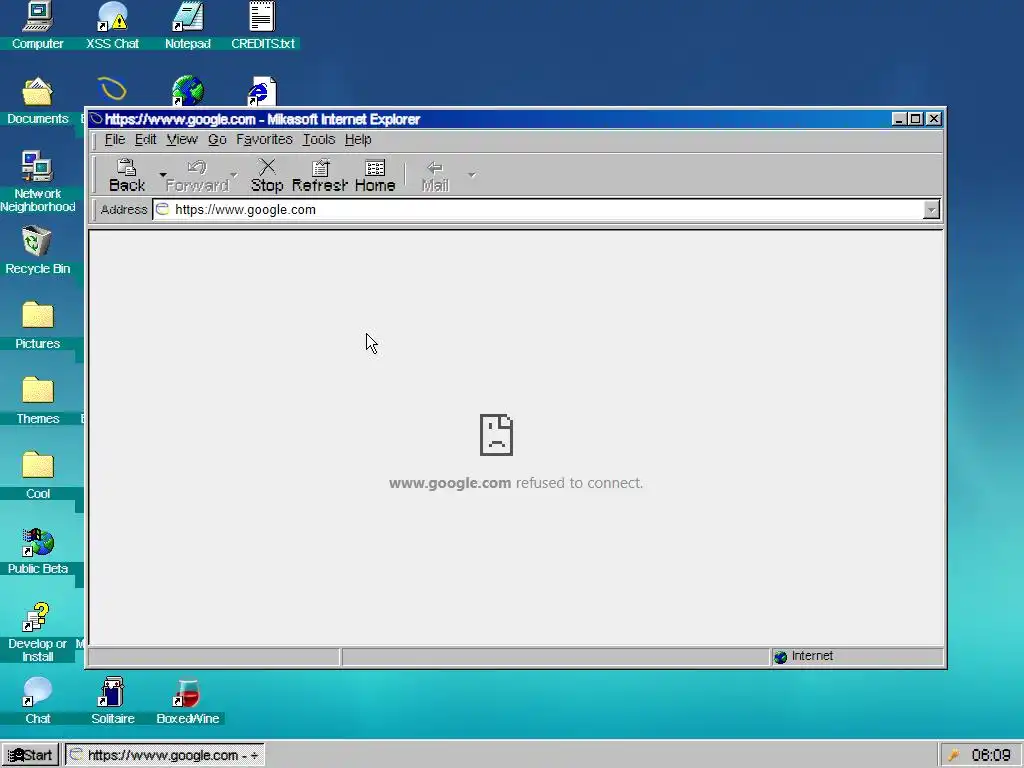
Task: Select the BoxedWine desktop shortcut
Action: pos(187,701)
